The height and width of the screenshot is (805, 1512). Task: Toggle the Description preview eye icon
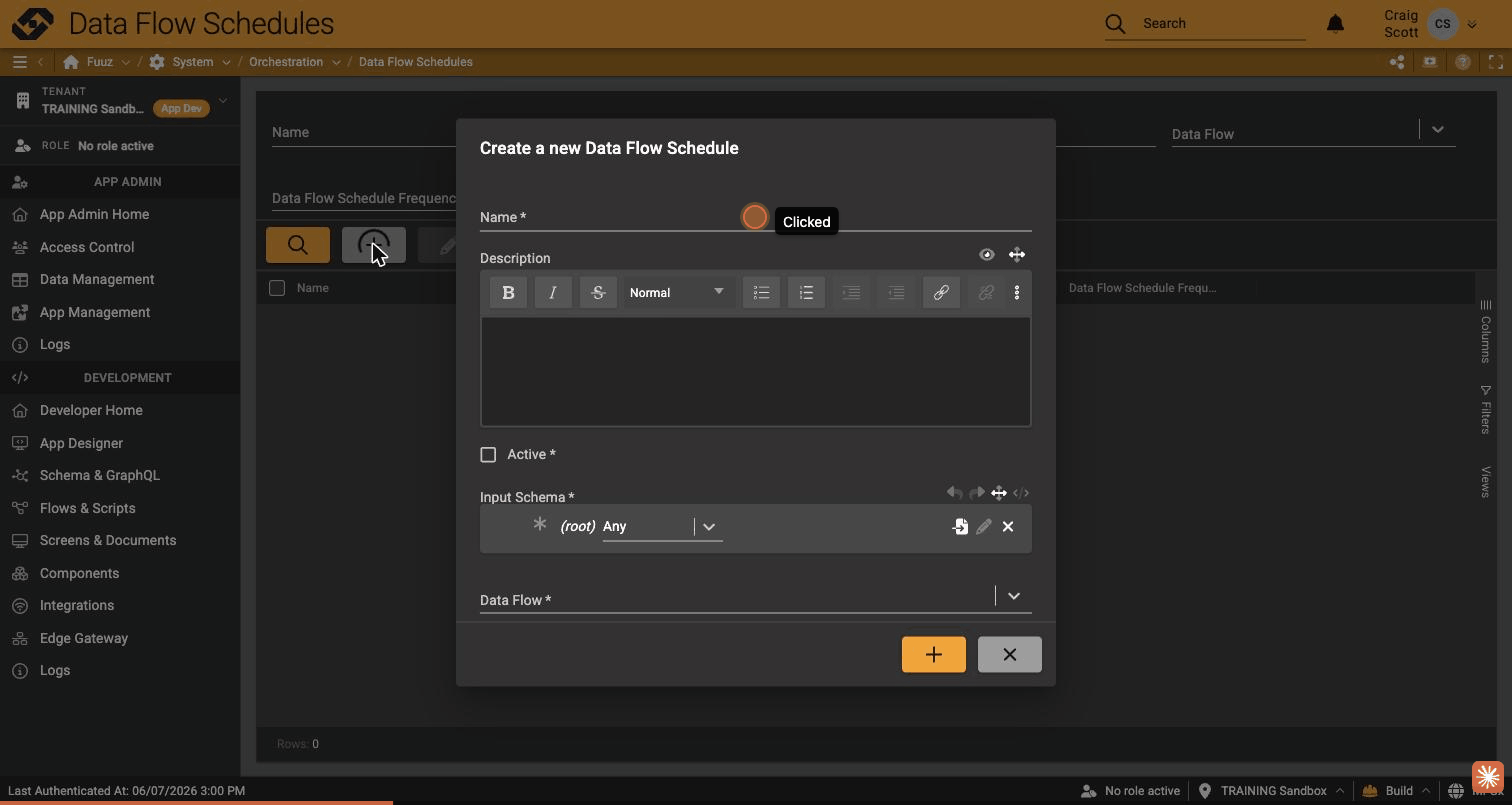[987, 255]
